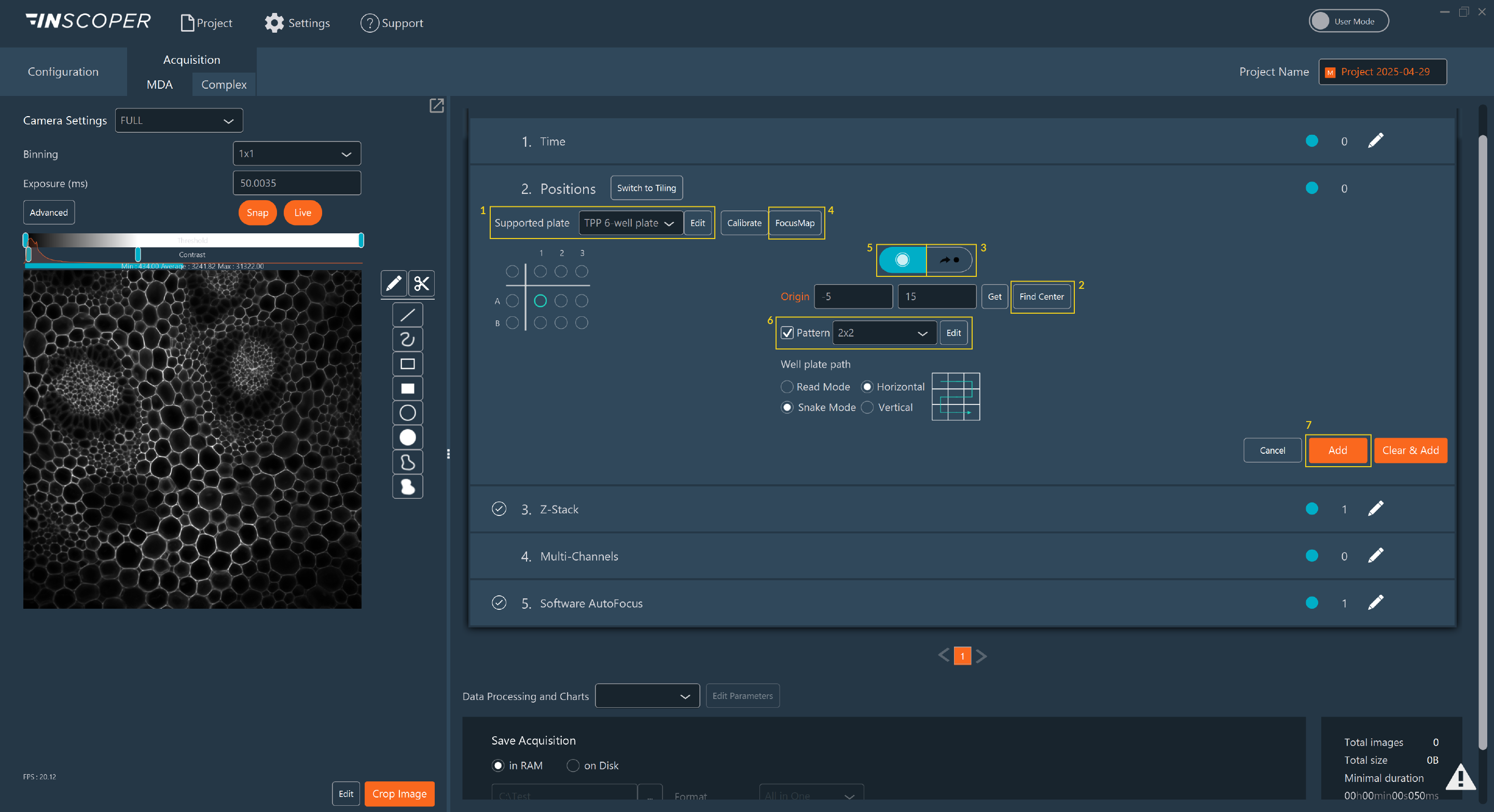Select the Read Mode radio button
The image size is (1494, 812).
coord(787,387)
